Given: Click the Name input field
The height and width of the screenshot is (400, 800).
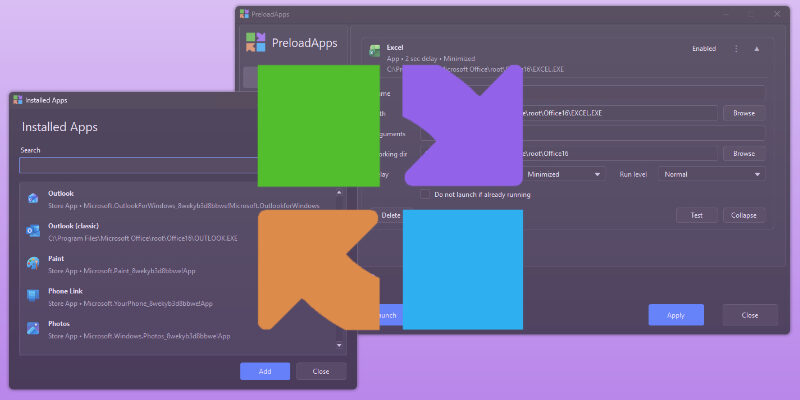Looking at the screenshot, I should click(x=592, y=93).
